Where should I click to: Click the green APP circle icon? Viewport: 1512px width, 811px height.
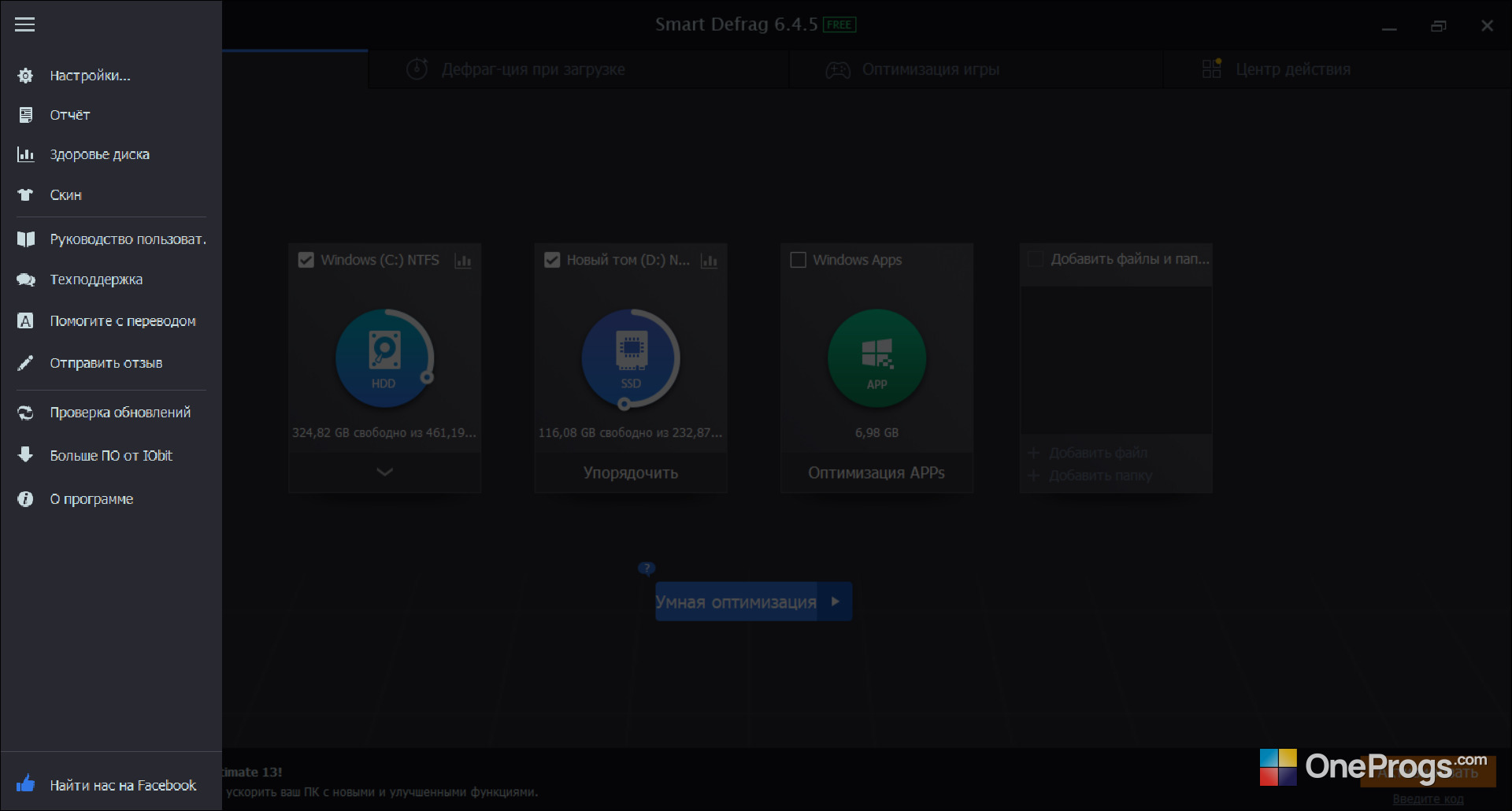pos(876,358)
